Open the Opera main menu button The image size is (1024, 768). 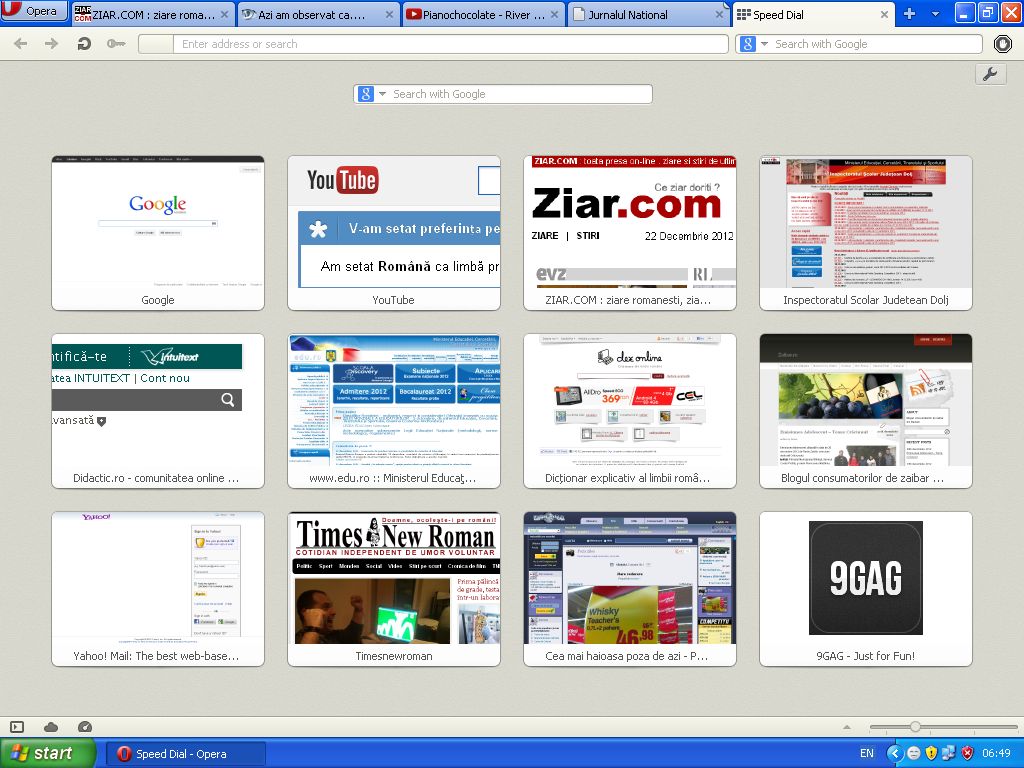tap(34, 10)
